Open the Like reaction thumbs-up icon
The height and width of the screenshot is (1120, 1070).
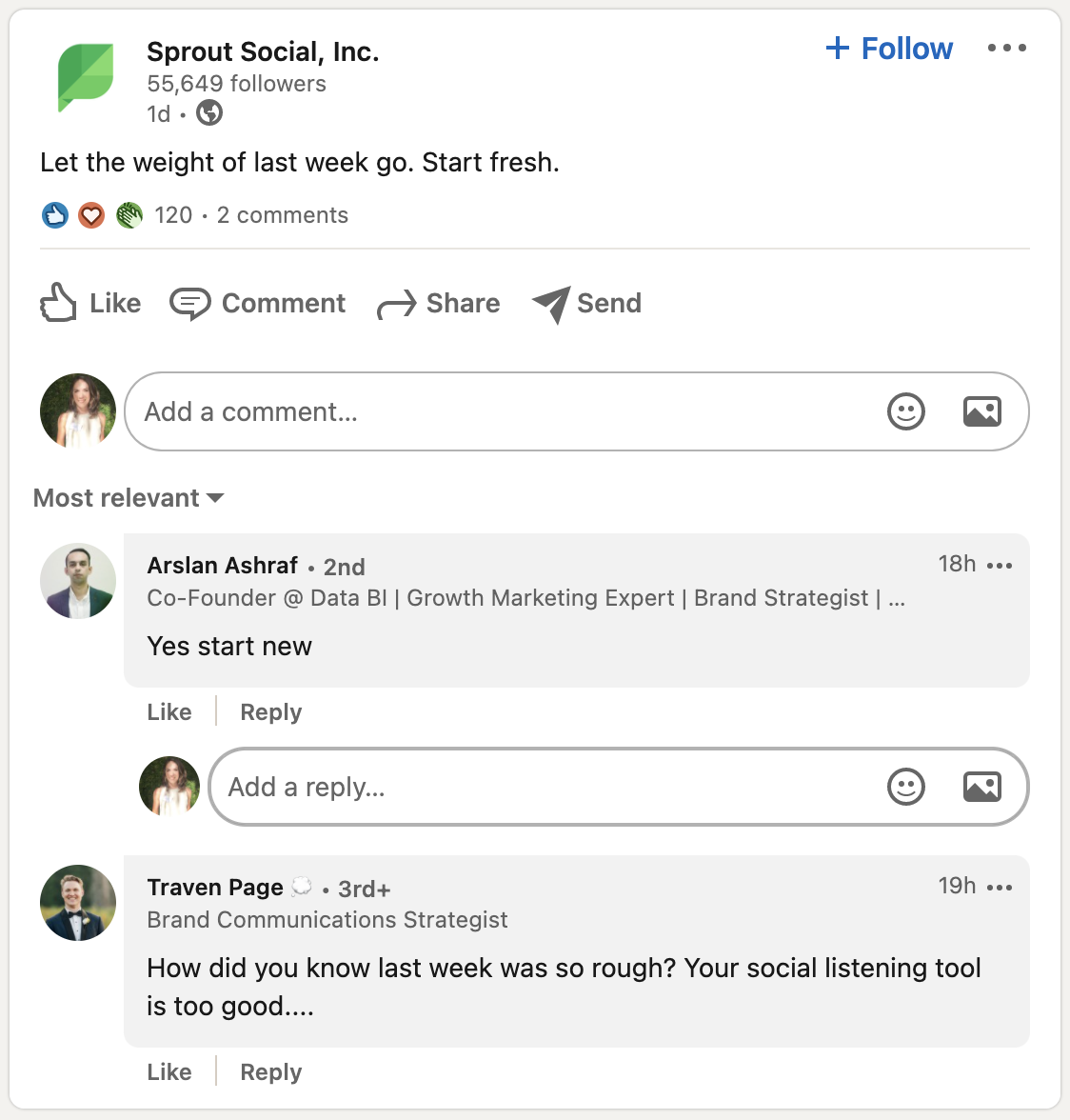tap(58, 303)
